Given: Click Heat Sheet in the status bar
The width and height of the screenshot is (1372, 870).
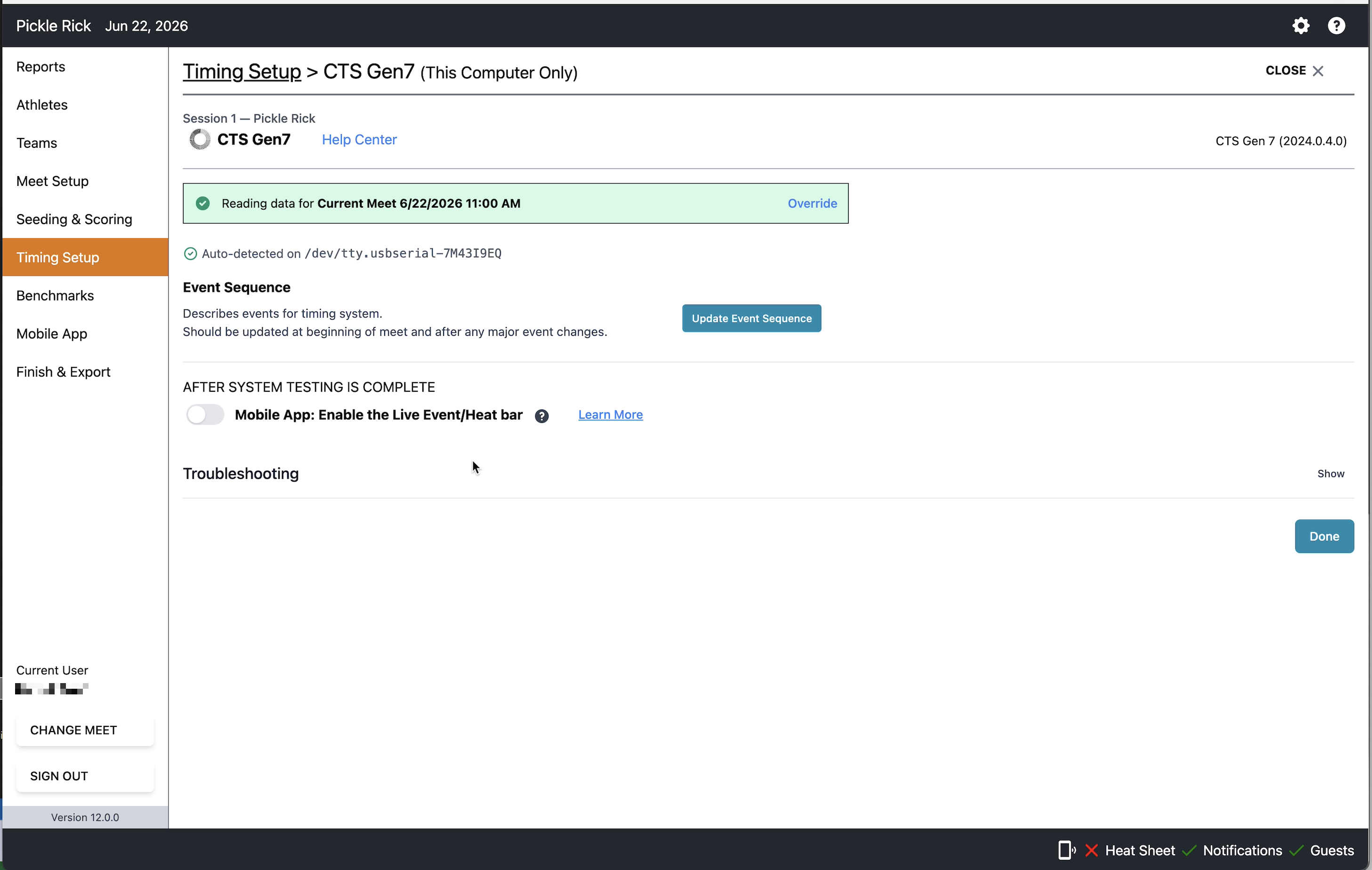Looking at the screenshot, I should coord(1139,850).
